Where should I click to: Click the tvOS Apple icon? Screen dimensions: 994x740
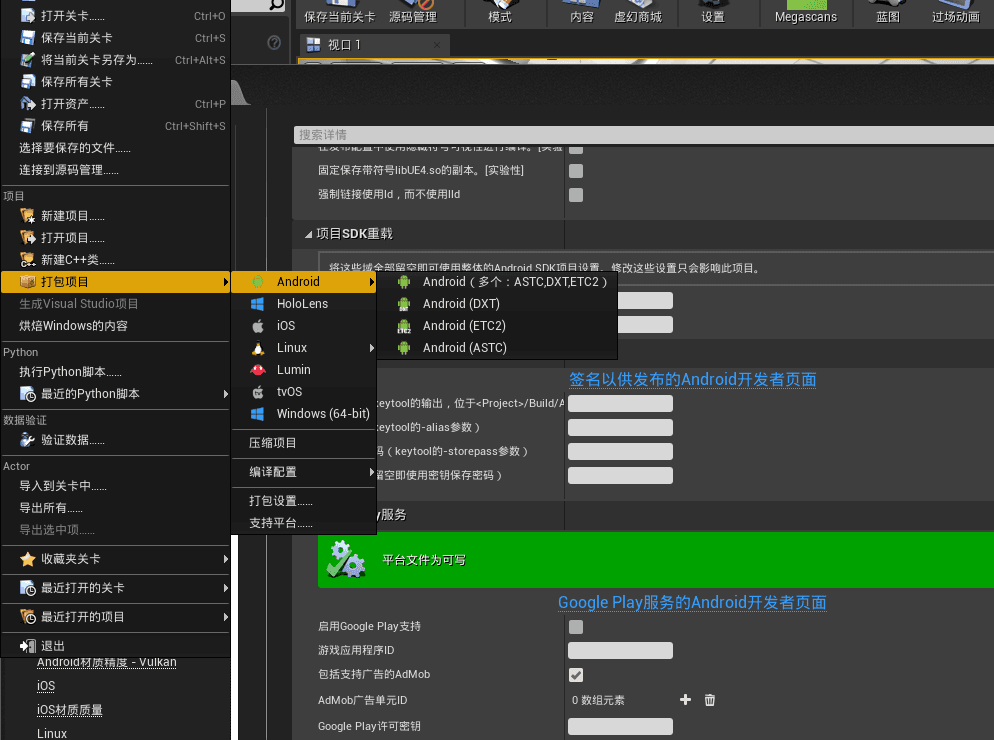coord(257,392)
